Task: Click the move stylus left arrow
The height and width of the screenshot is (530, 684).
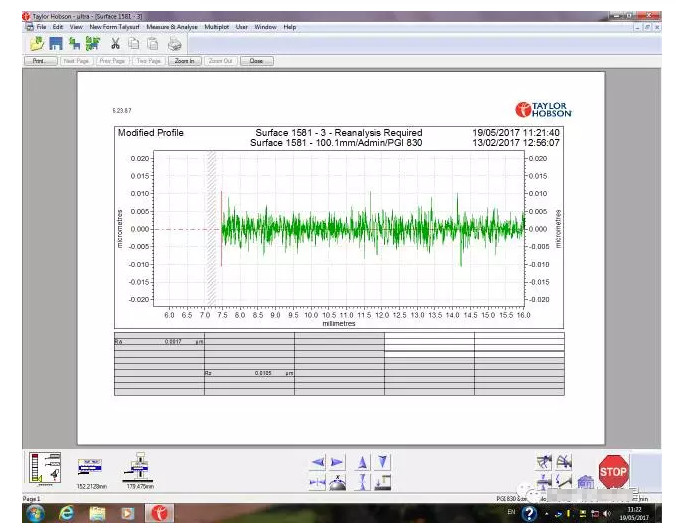Action: click(x=318, y=462)
